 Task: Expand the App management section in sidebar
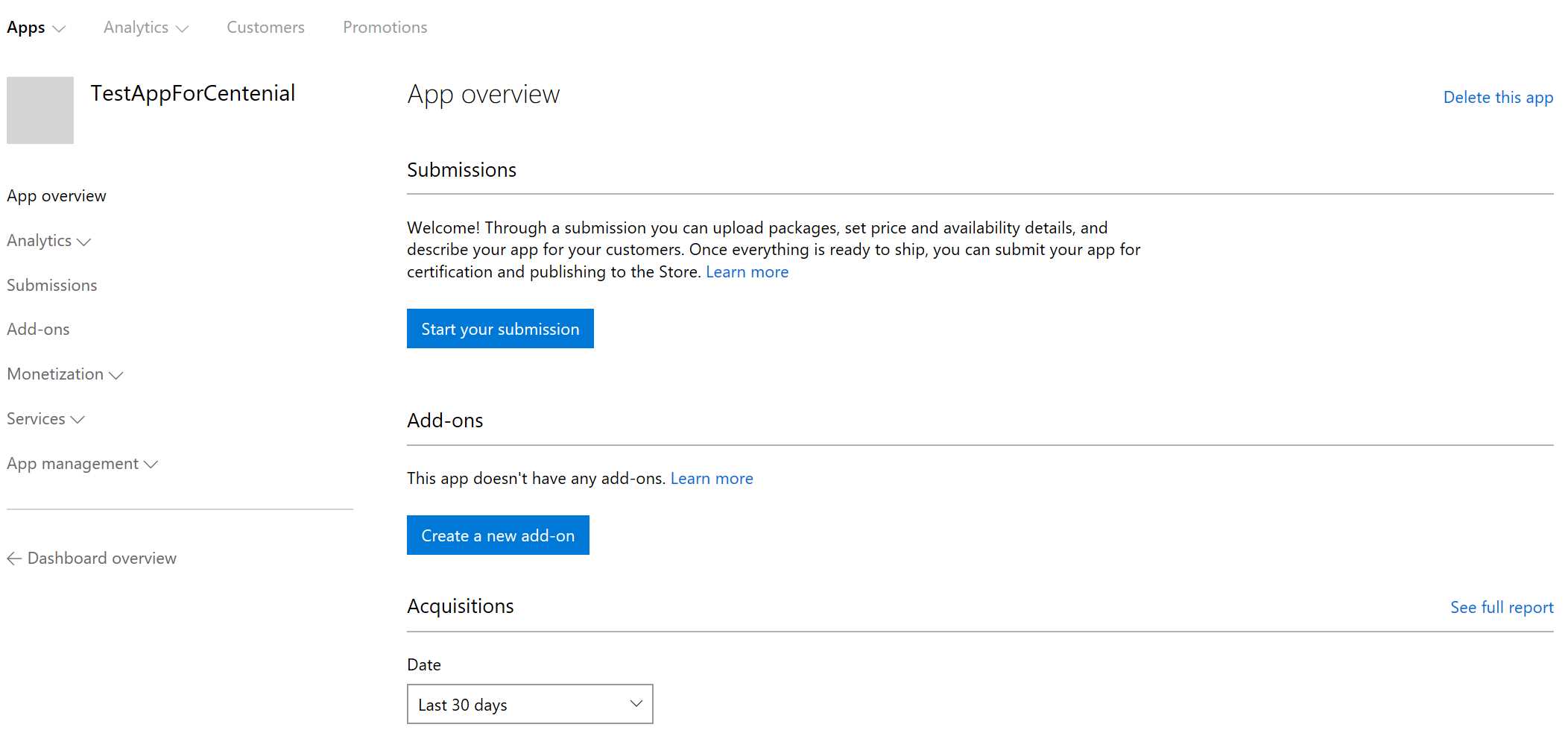(83, 463)
